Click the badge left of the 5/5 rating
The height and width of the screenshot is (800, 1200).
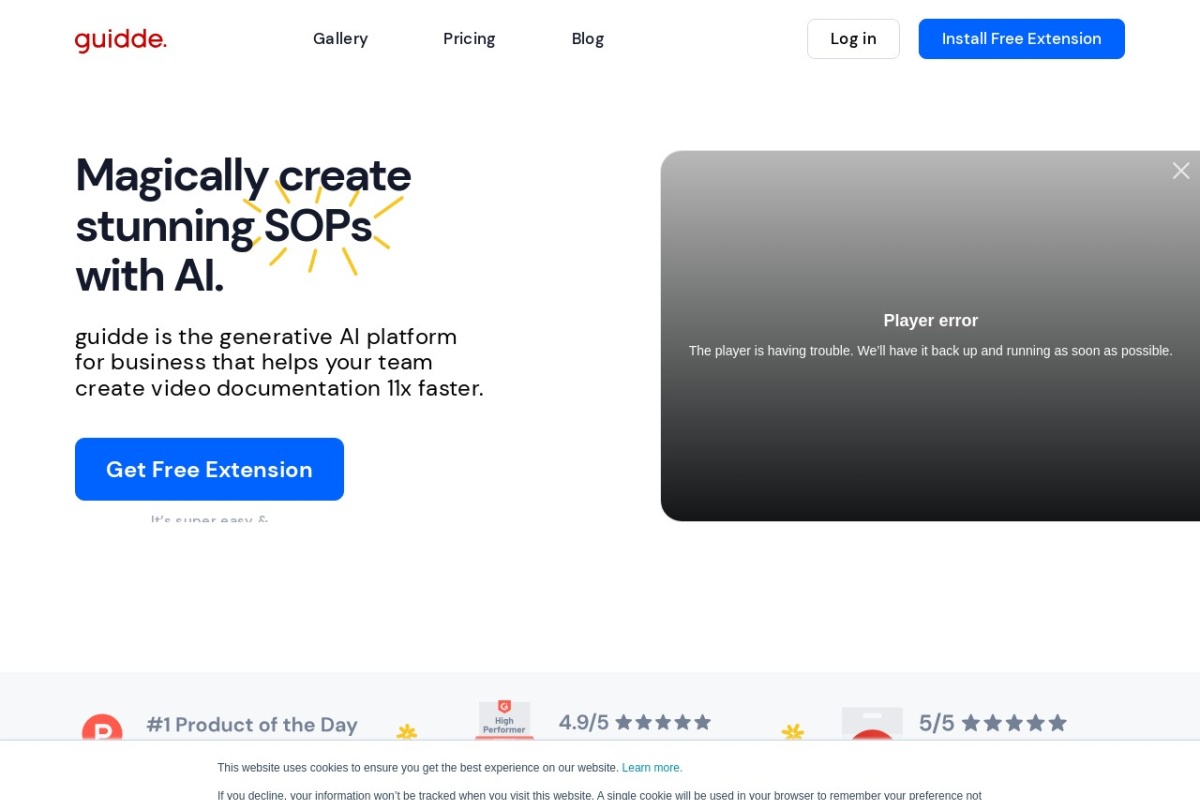(872, 724)
